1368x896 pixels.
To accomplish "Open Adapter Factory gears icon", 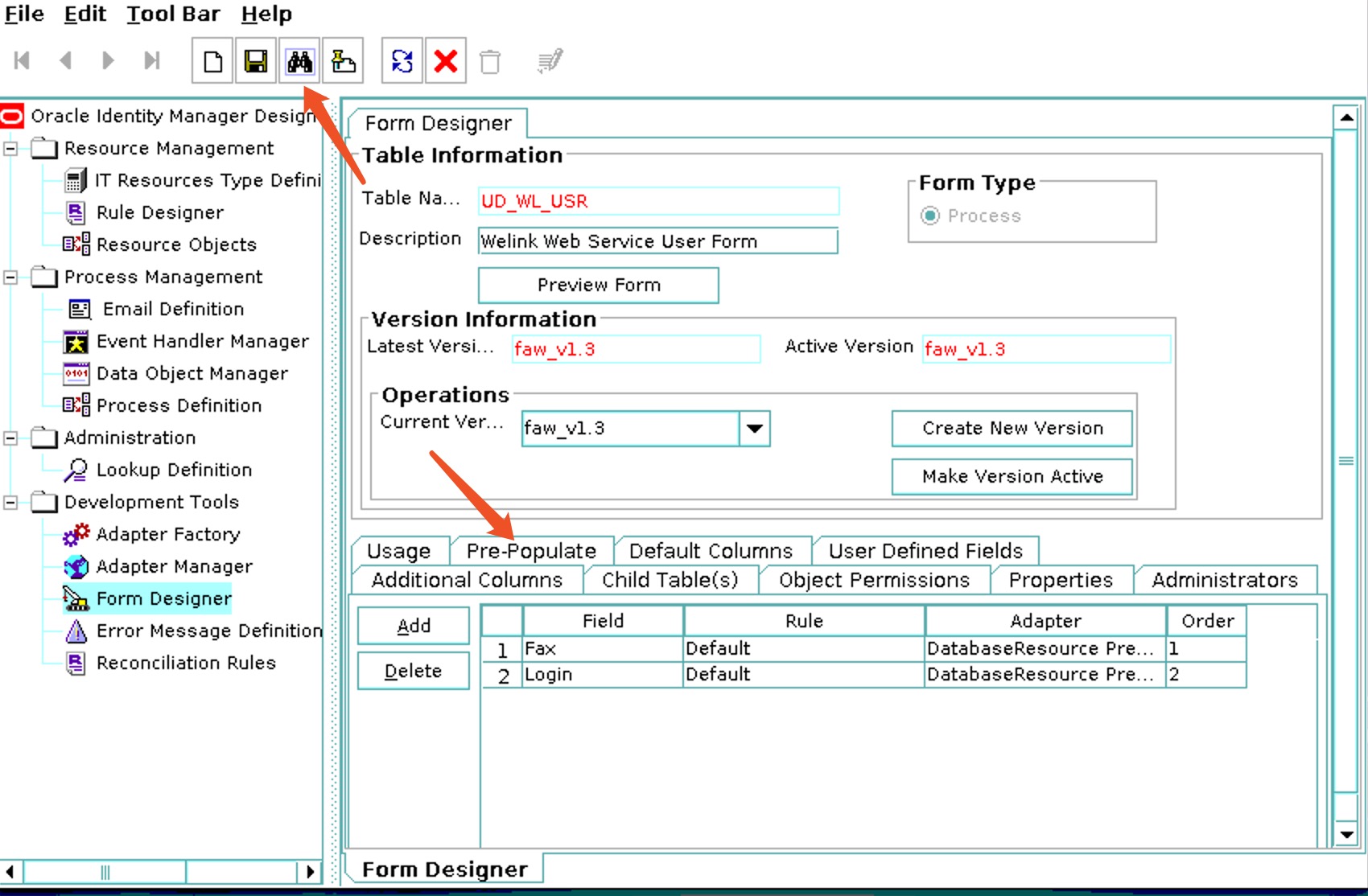I will [76, 534].
